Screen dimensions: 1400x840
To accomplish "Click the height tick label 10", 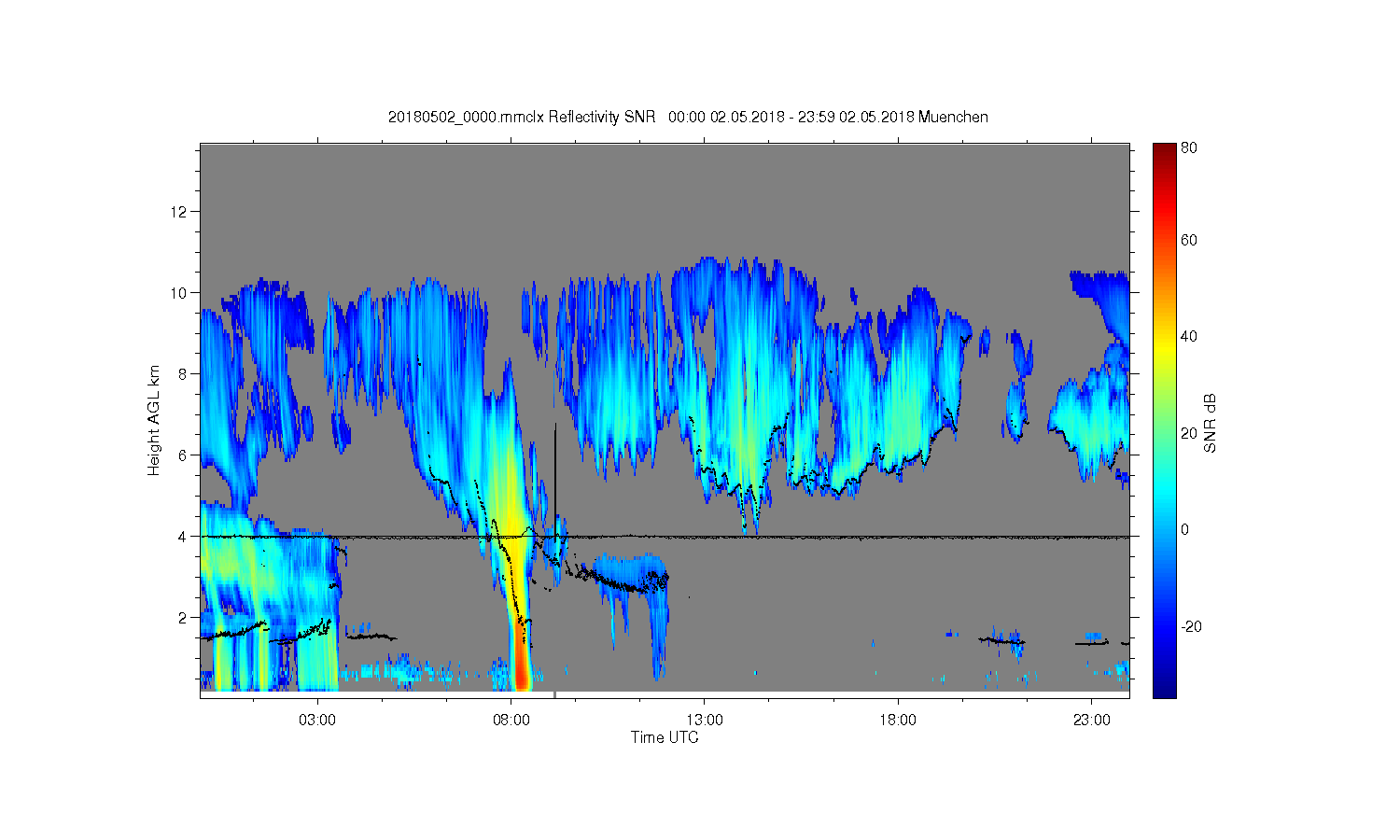I will [x=178, y=293].
